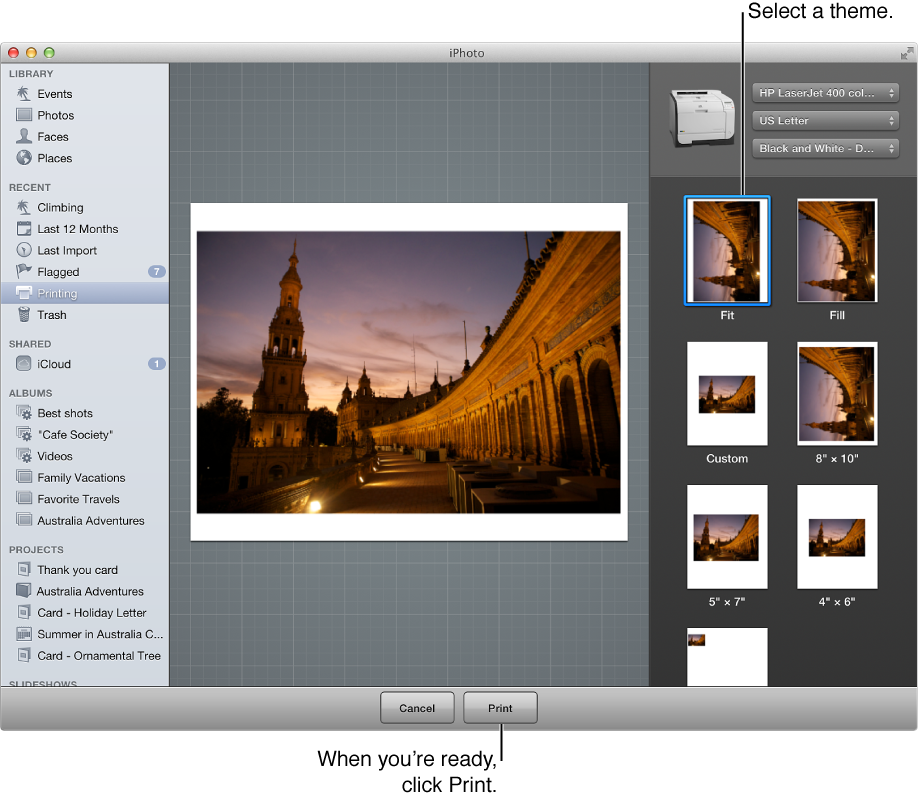Open the Black and White preset dropdown
This screenshot has width=918, height=804.
pyautogui.click(x=825, y=148)
